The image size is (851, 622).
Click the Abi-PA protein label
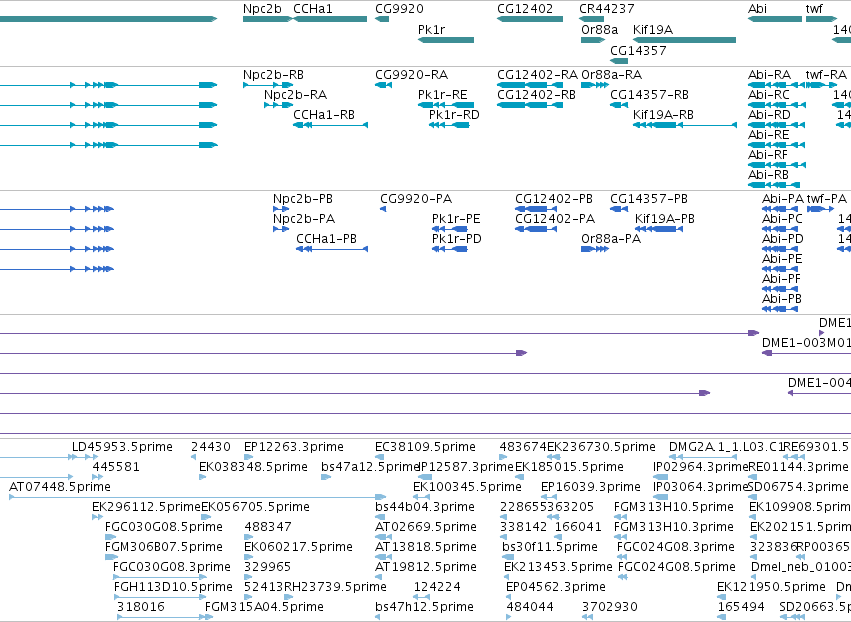click(783, 199)
